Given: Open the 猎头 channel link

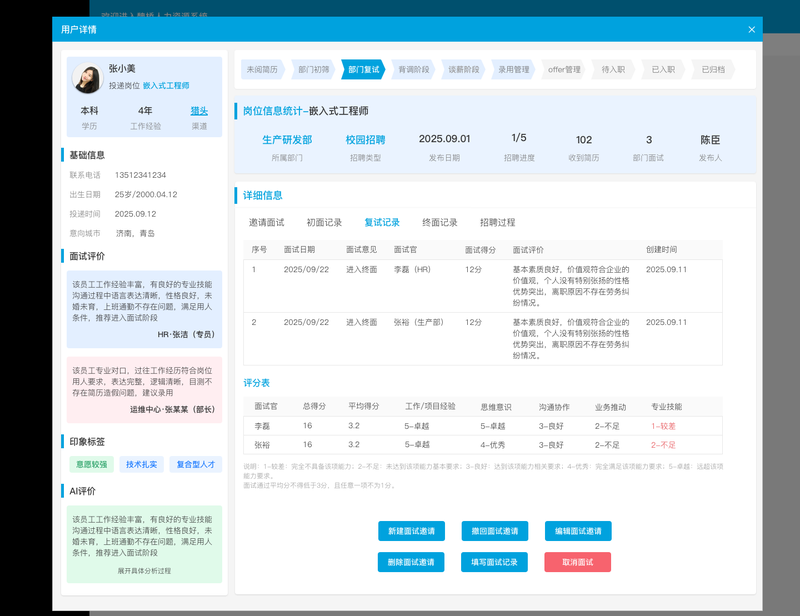Looking at the screenshot, I should pos(199,111).
